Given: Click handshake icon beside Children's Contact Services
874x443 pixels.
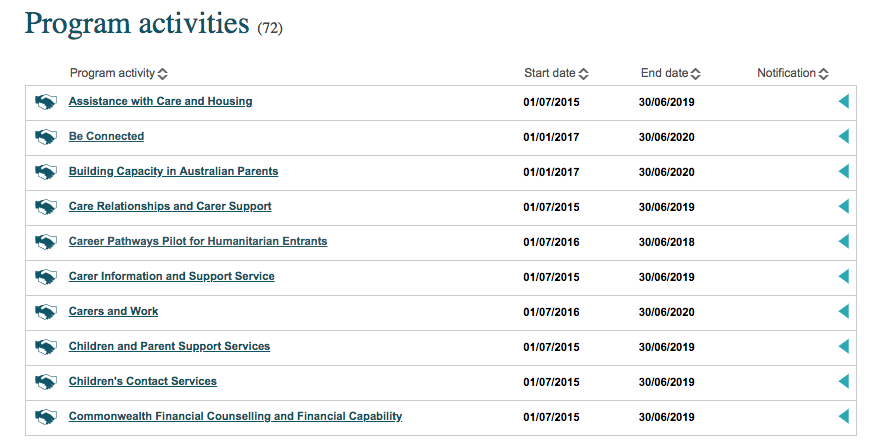Looking at the screenshot, I should tap(46, 382).
